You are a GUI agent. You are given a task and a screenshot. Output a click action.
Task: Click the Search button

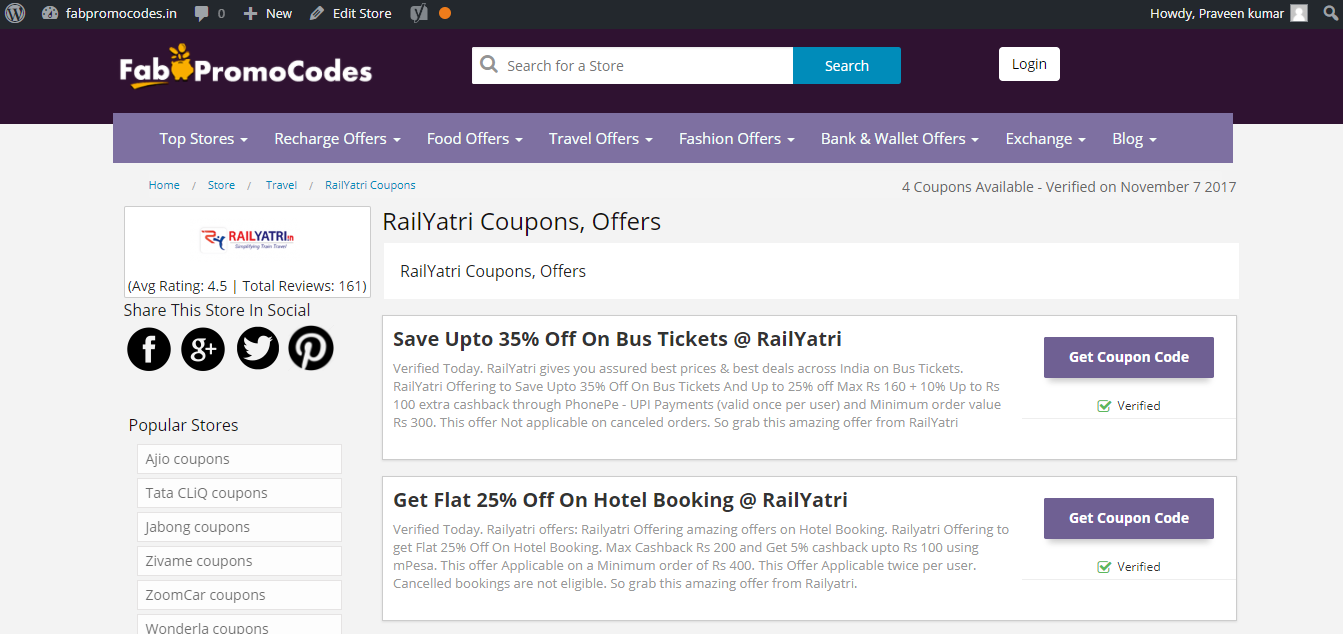[x=847, y=66]
